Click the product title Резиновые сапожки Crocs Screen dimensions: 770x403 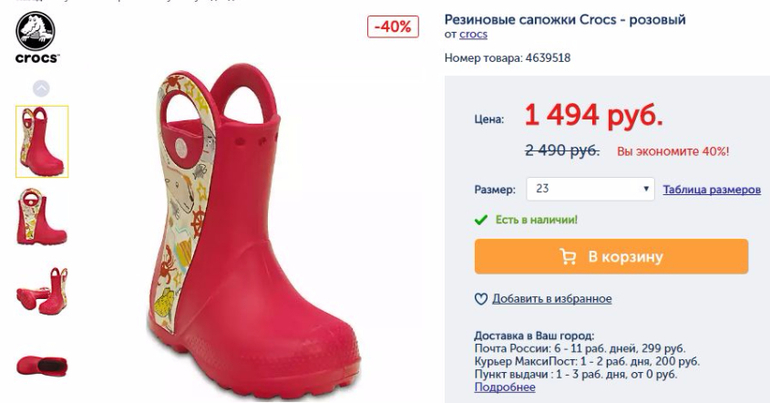(x=565, y=19)
